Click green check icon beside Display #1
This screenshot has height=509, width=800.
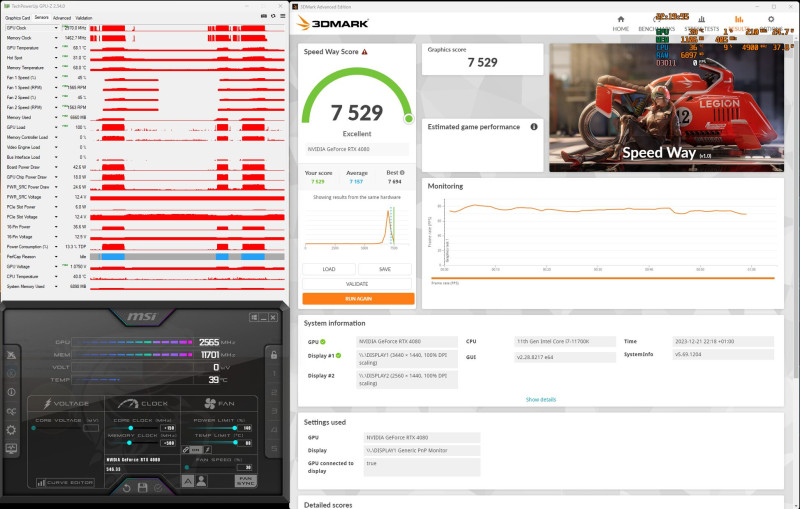point(338,355)
